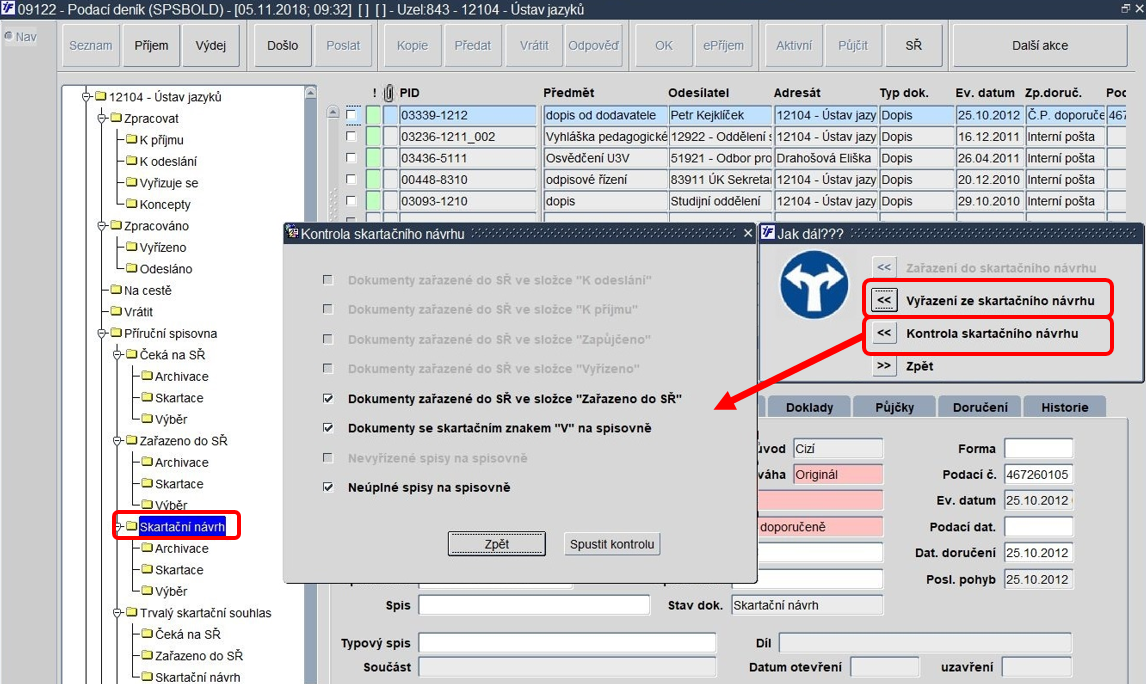Select Odesláno folder in tree
Image resolution: width=1146 pixels, height=684 pixels.
pyautogui.click(x=166, y=268)
